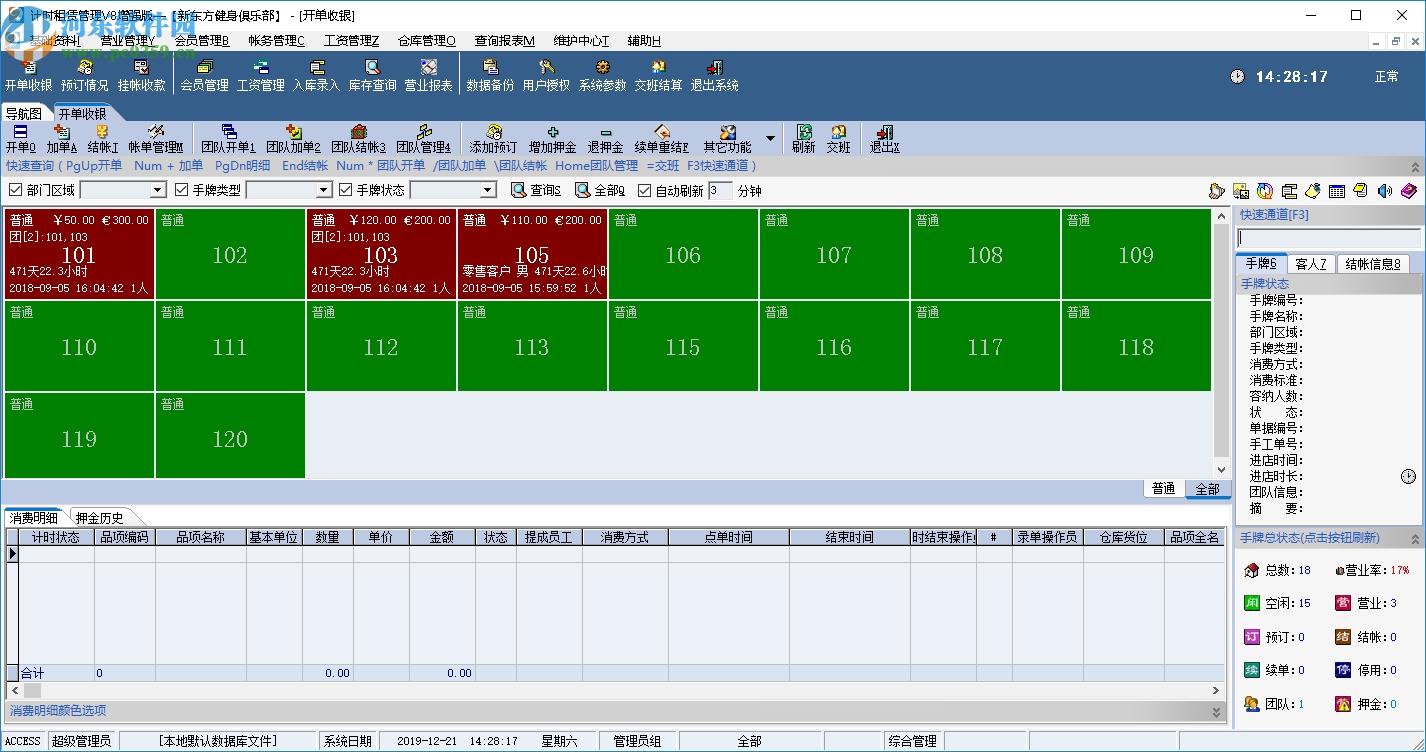Click 退押金 to refund the deposit
1426x752 pixels.
(x=605, y=139)
